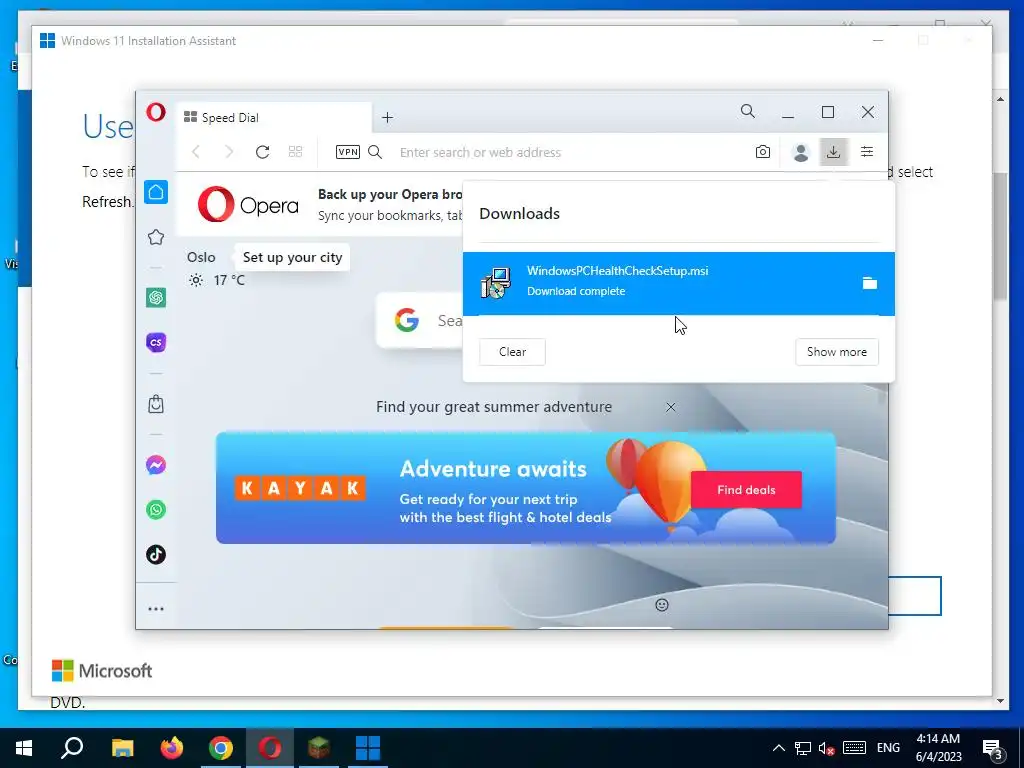Toggle the VPN badge
1024x768 pixels.
[x=347, y=152]
